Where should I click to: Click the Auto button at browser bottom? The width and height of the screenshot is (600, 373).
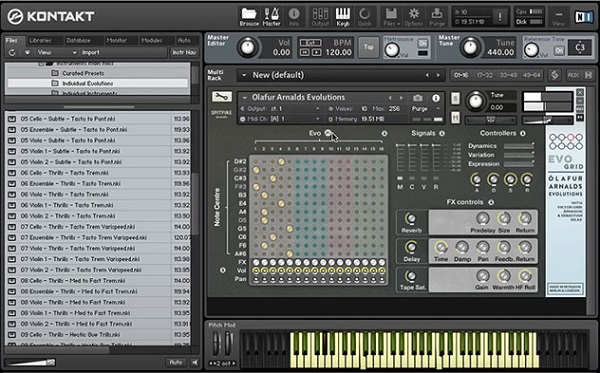(176, 362)
